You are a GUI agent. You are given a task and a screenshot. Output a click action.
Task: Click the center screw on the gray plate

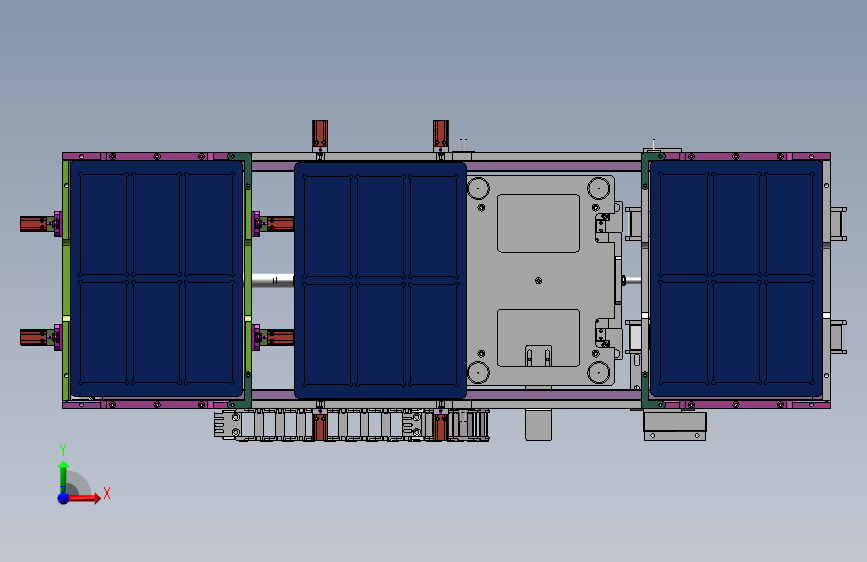539,280
